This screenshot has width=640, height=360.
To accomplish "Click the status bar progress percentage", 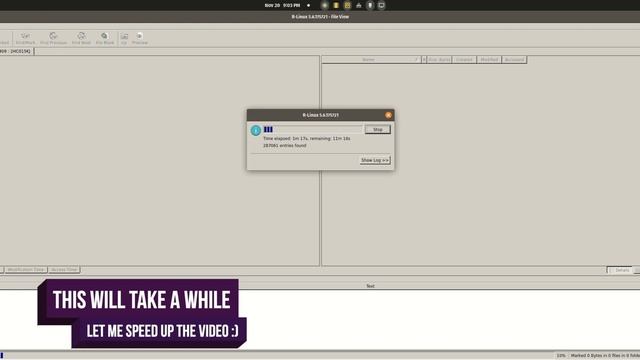I will (x=561, y=356).
